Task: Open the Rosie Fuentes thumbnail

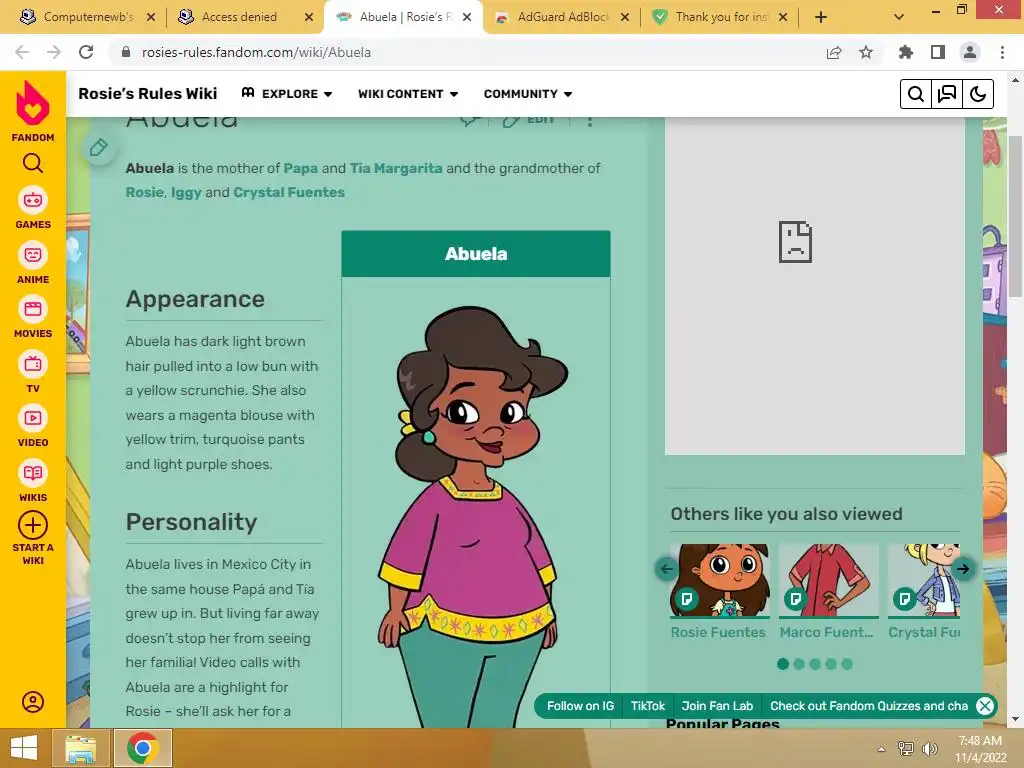Action: (x=720, y=580)
